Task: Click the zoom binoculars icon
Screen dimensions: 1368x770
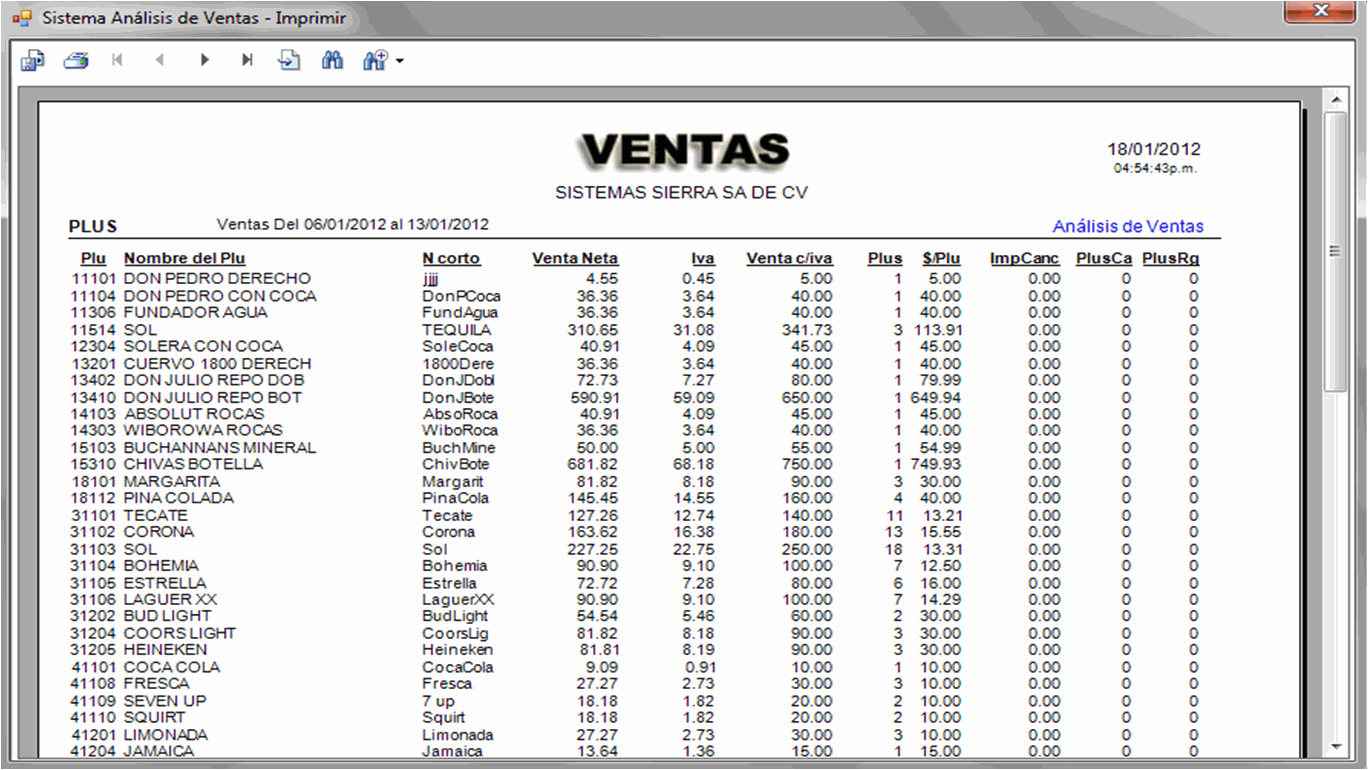Action: tap(375, 61)
